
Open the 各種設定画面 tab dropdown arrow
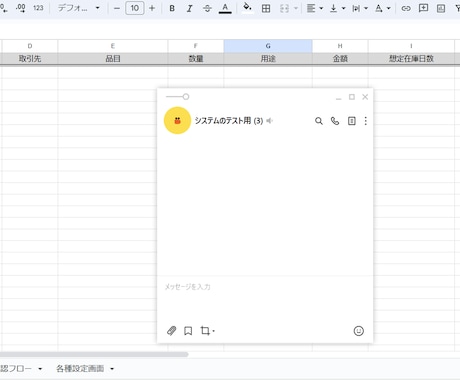tap(112, 369)
